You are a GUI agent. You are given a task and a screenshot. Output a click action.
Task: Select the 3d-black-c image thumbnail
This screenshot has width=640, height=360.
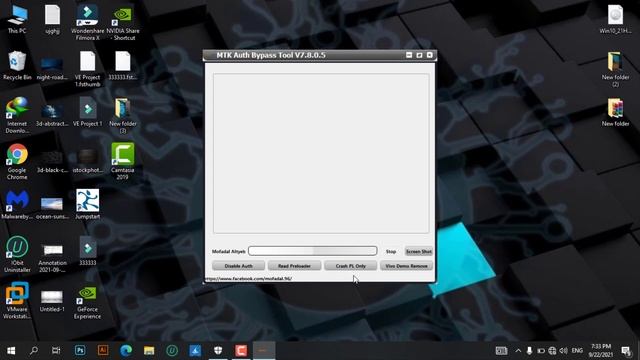[52, 161]
